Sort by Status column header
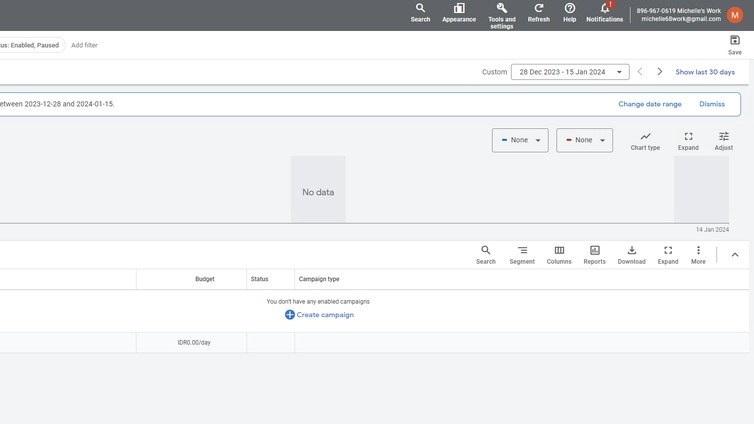The image size is (754, 424). 259,279
